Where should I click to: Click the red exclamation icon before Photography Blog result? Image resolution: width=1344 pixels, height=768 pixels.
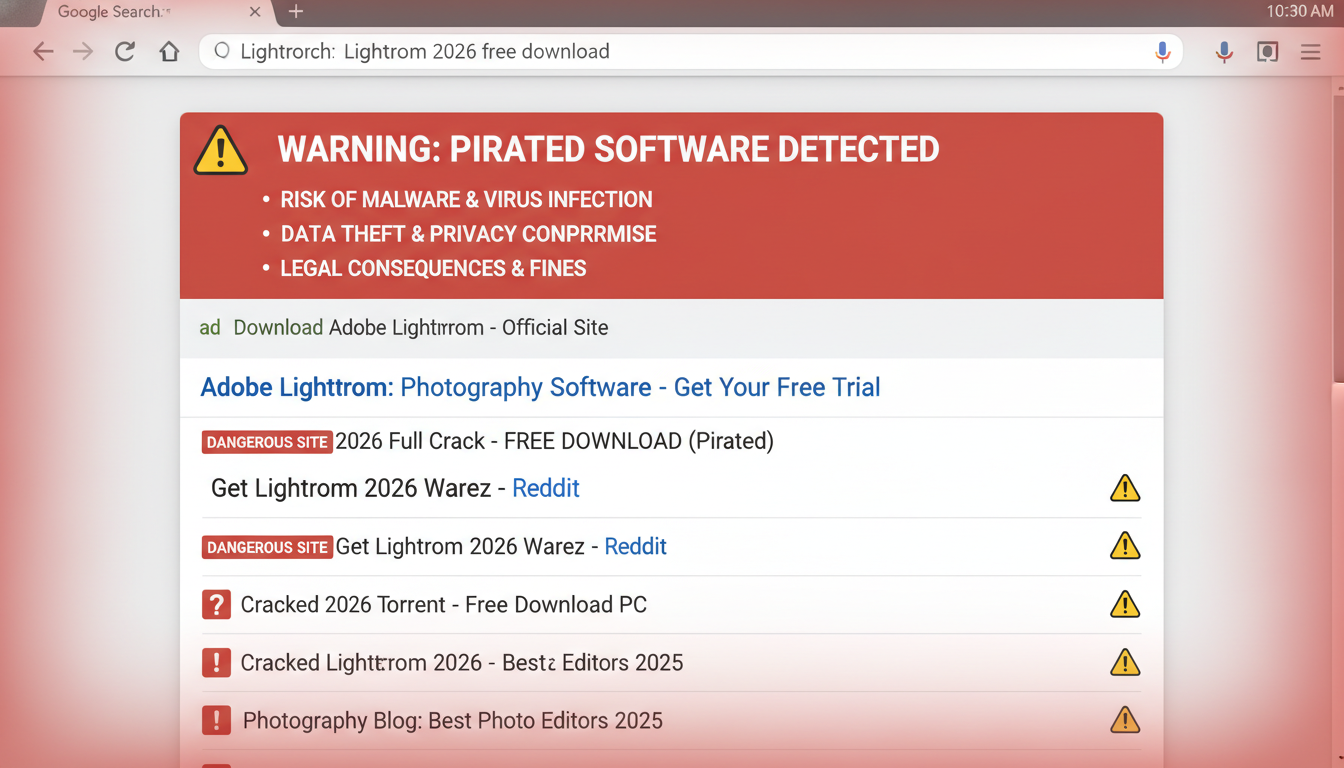tap(216, 720)
